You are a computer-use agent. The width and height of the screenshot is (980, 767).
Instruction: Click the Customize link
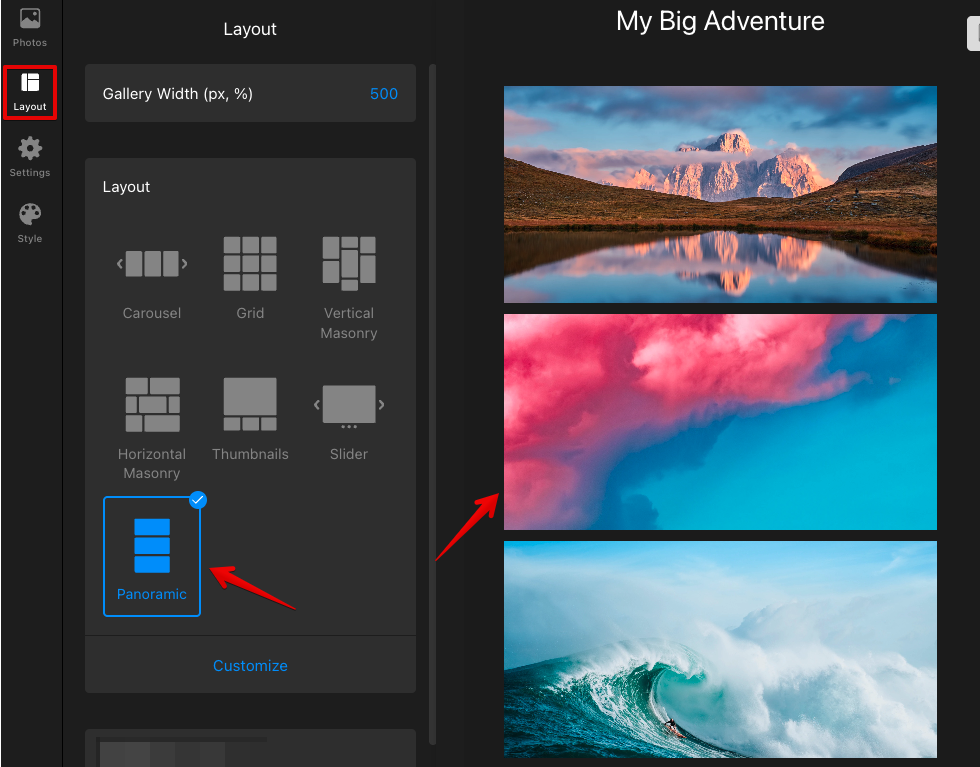pos(250,666)
